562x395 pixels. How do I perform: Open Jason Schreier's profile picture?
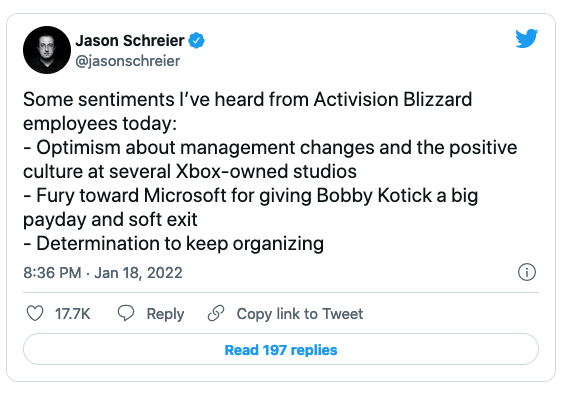pos(47,50)
